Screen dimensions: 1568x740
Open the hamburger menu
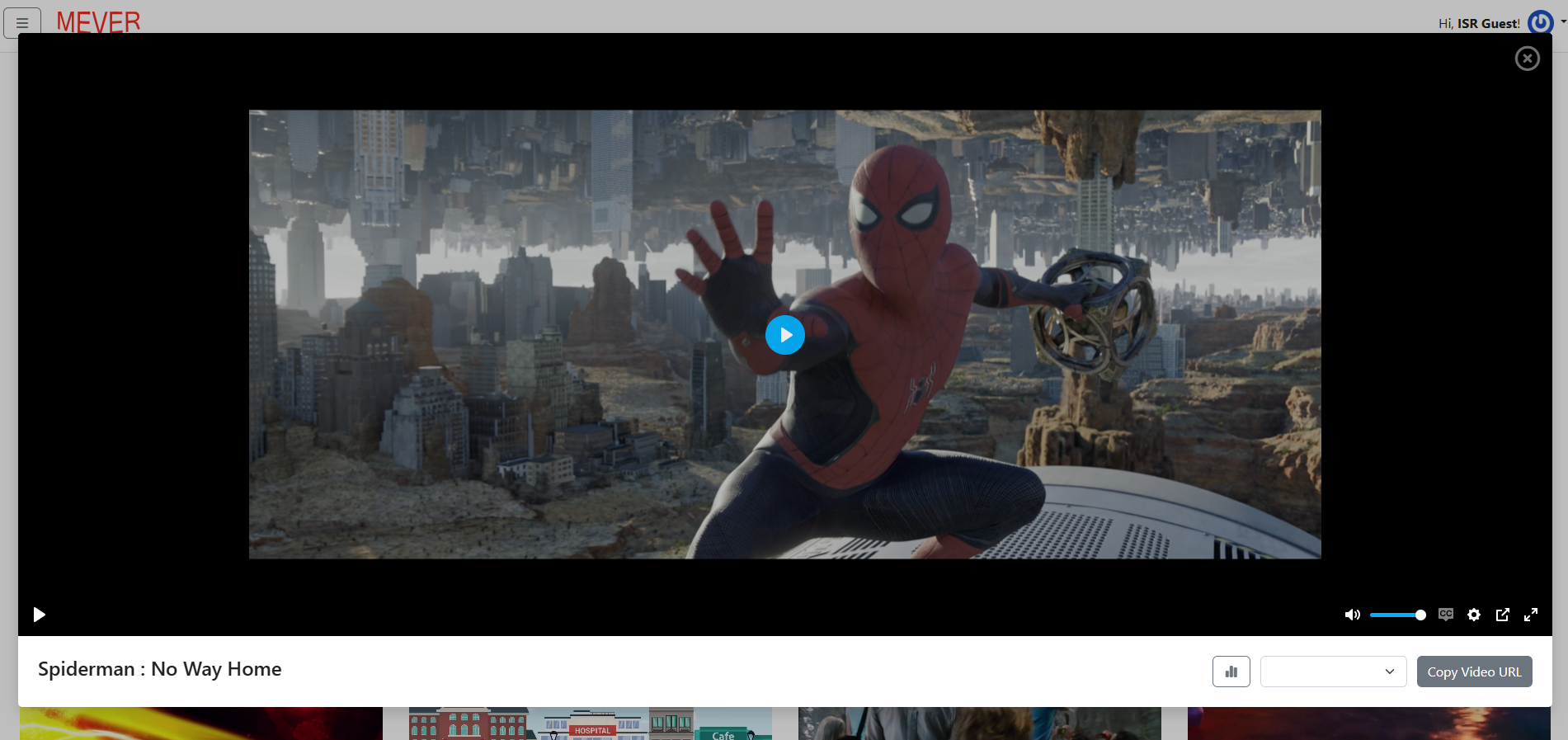[22, 22]
